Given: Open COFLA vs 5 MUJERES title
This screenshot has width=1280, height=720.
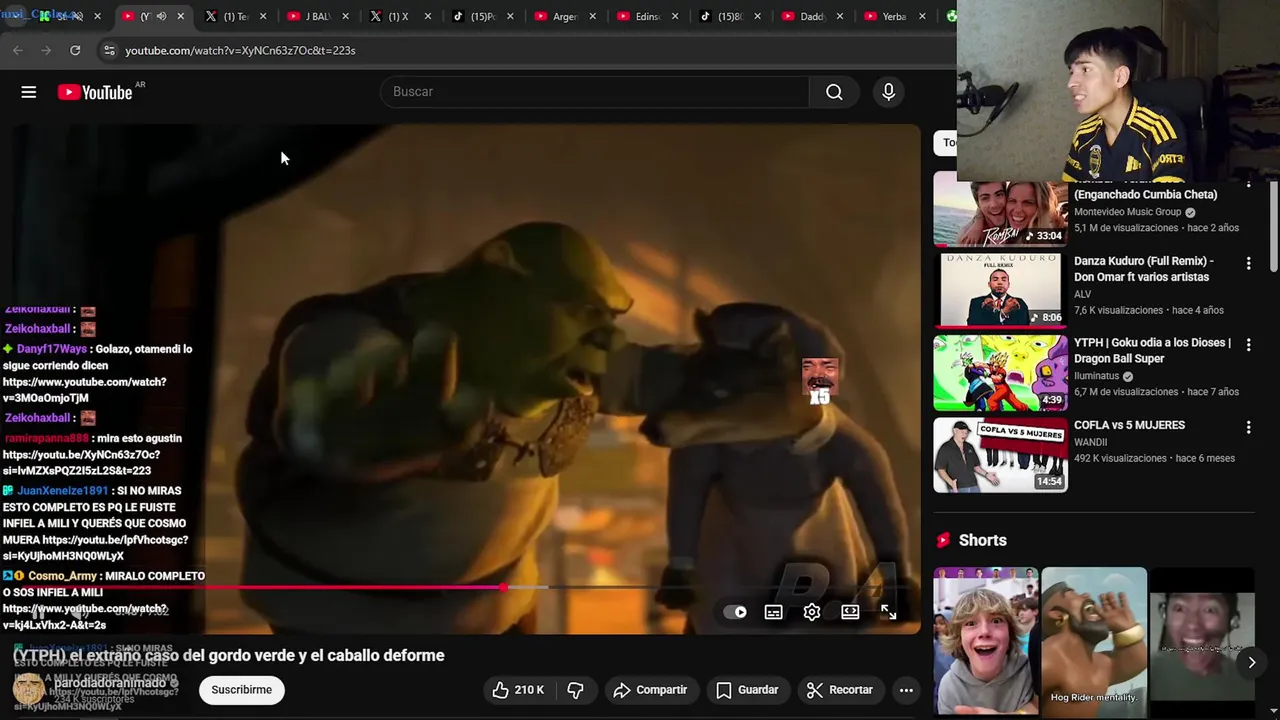Looking at the screenshot, I should [x=1129, y=425].
